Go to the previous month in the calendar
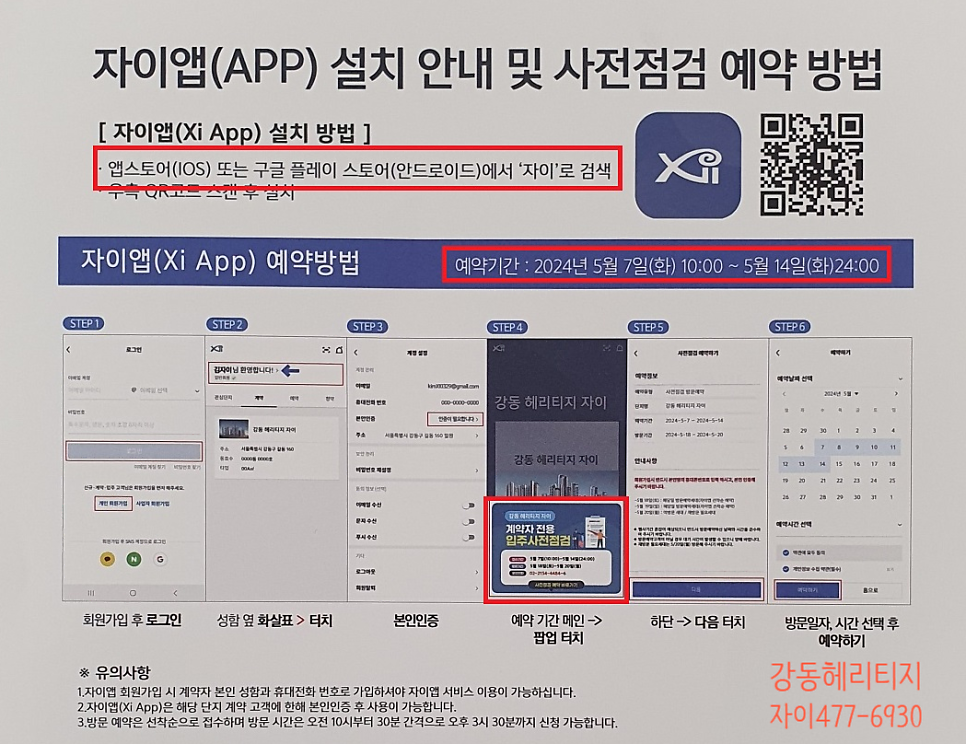Screen dimensions: 966x744 click(784, 394)
